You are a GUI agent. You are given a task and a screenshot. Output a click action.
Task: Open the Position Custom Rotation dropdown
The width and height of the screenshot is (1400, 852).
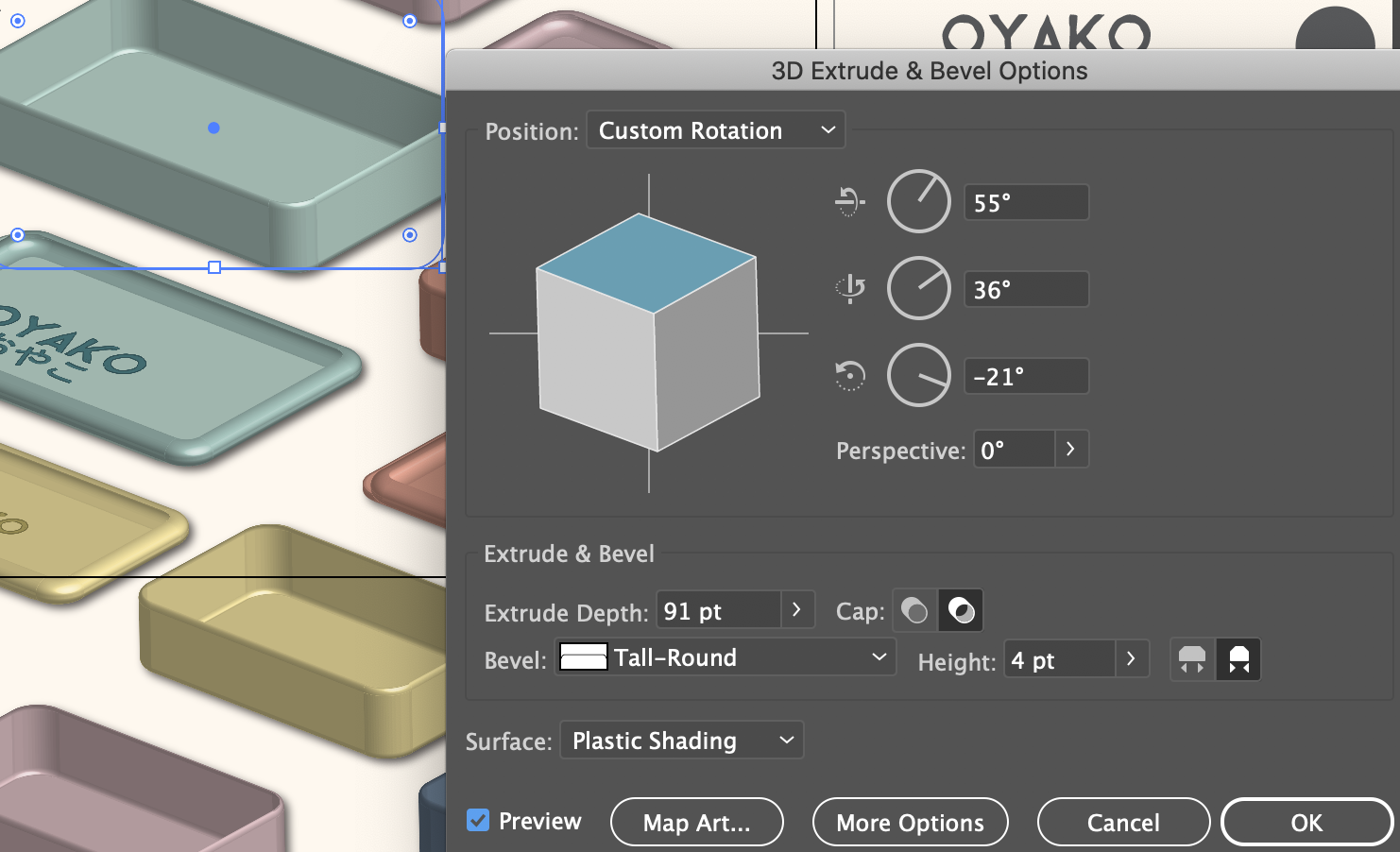click(x=715, y=130)
